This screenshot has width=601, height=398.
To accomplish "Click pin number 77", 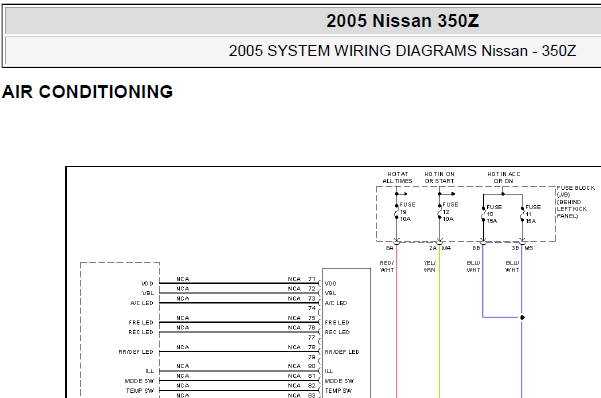I will click(x=312, y=338).
